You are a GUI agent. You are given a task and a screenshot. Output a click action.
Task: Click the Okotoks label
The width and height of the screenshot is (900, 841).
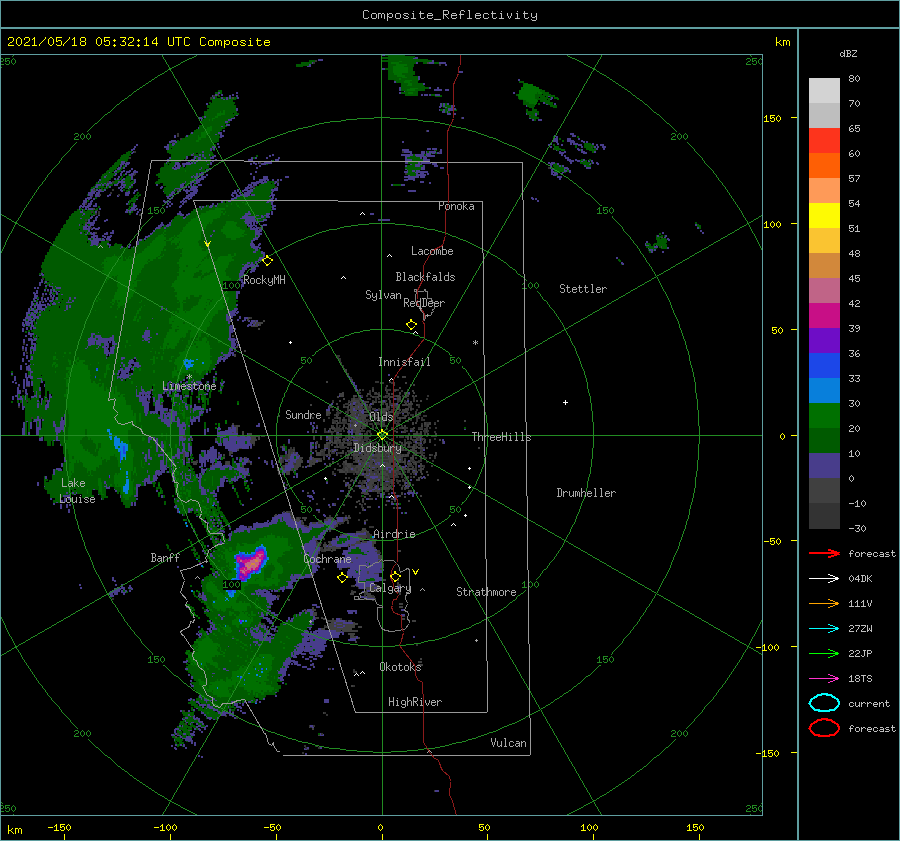pyautogui.click(x=400, y=666)
